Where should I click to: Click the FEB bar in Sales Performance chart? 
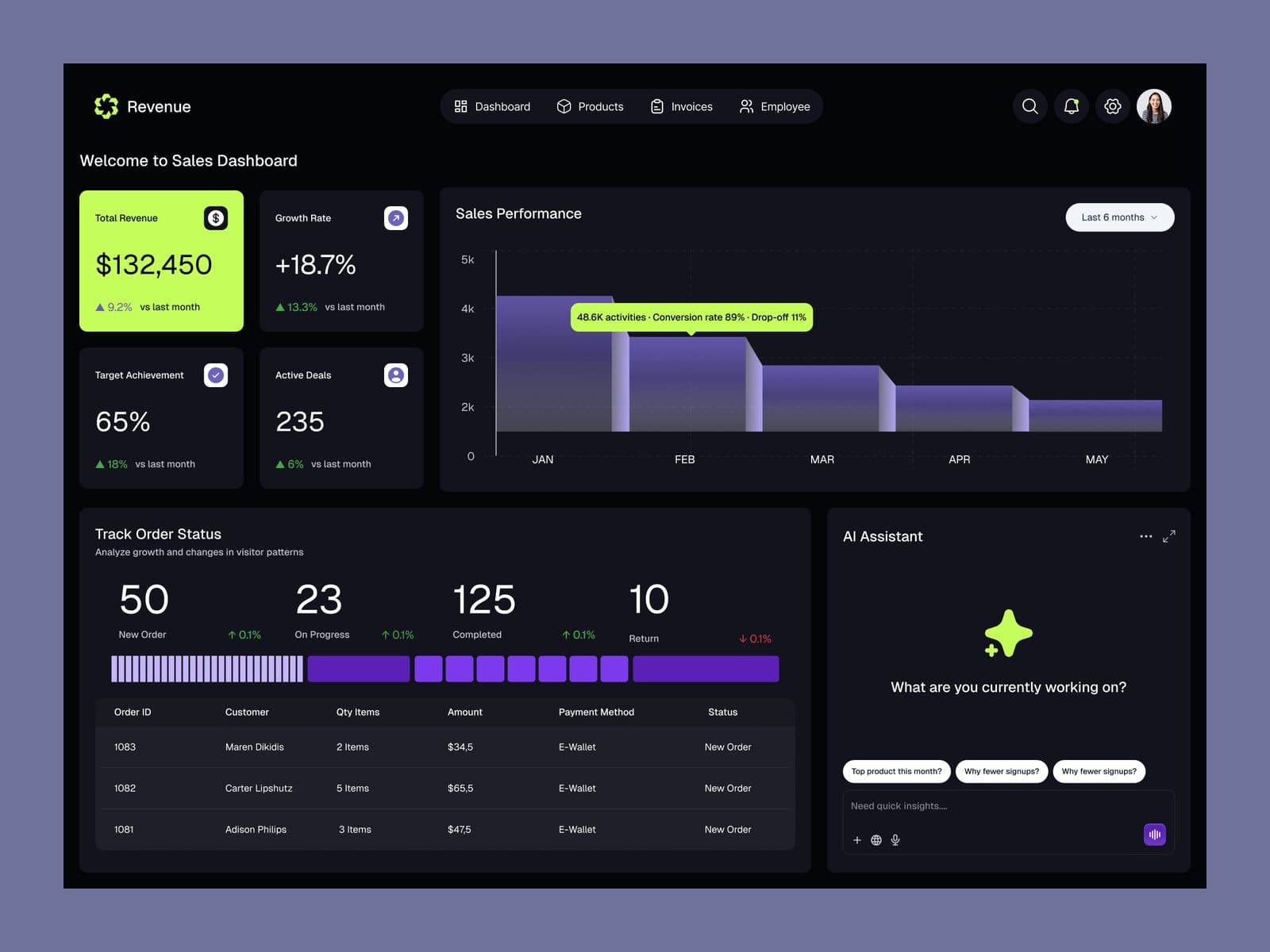tap(687, 385)
